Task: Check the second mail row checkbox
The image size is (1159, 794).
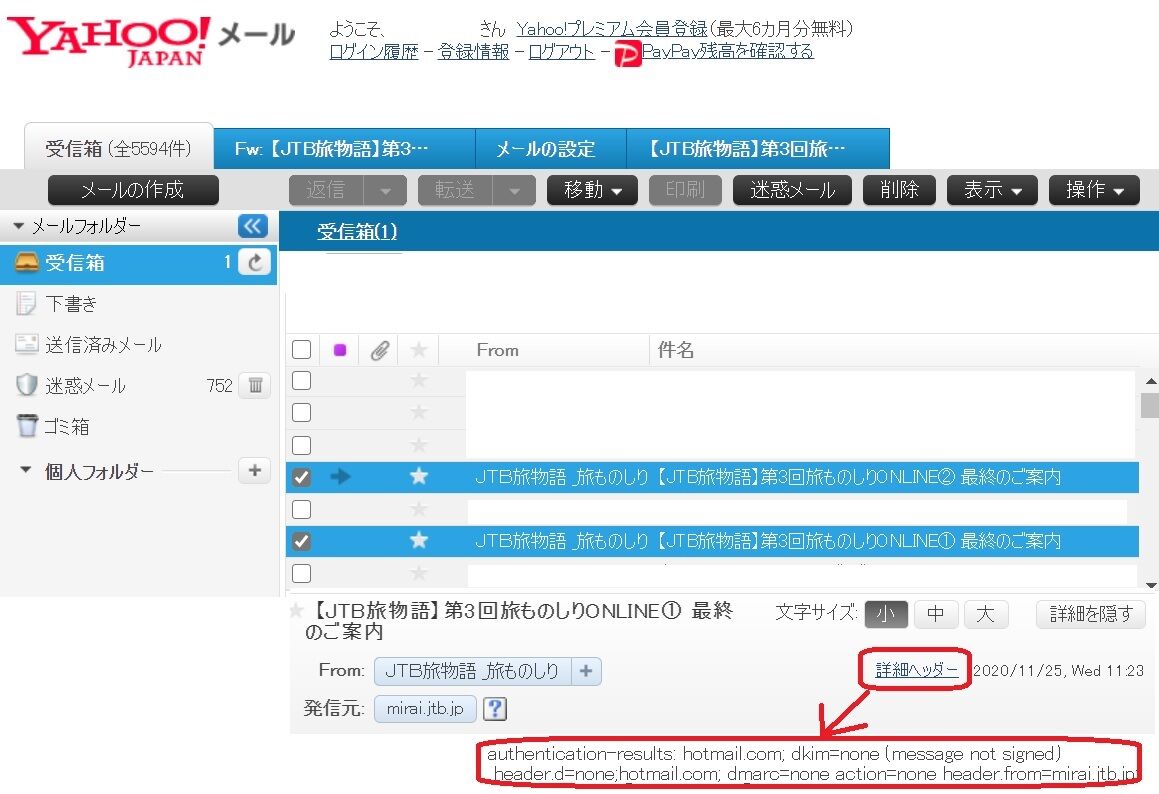Action: click(x=302, y=413)
